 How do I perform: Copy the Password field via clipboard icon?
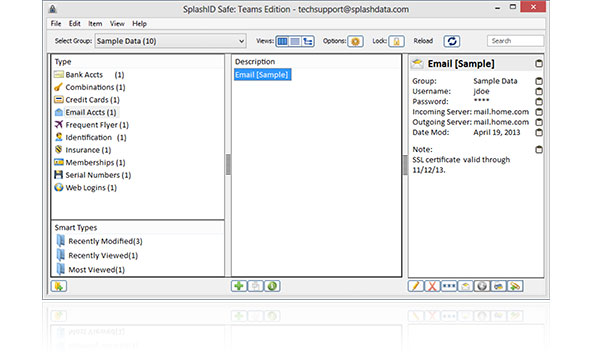point(539,101)
